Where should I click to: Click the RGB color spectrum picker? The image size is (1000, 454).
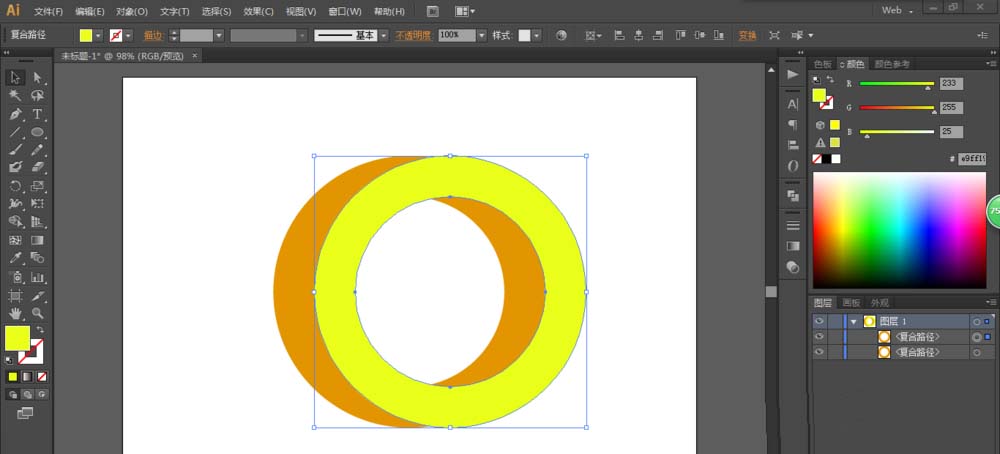pos(898,230)
